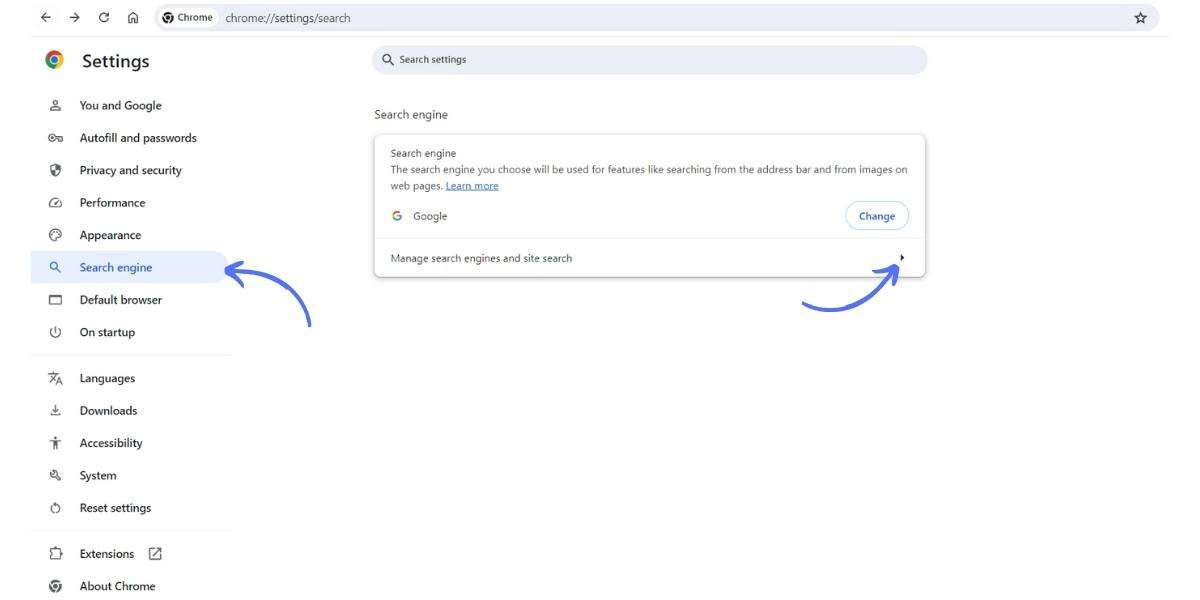This screenshot has height=600, width=1200.
Task: Open Autofill and passwords section
Action: click(138, 138)
